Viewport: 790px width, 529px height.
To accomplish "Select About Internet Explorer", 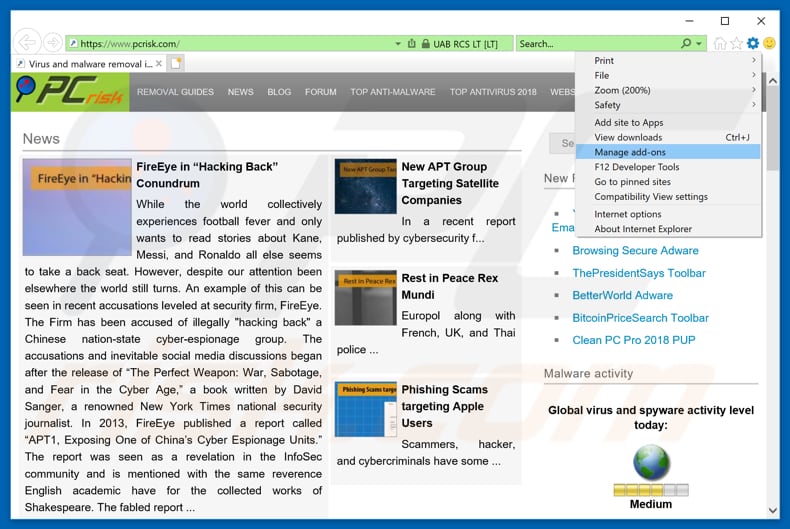I will (x=668, y=229).
